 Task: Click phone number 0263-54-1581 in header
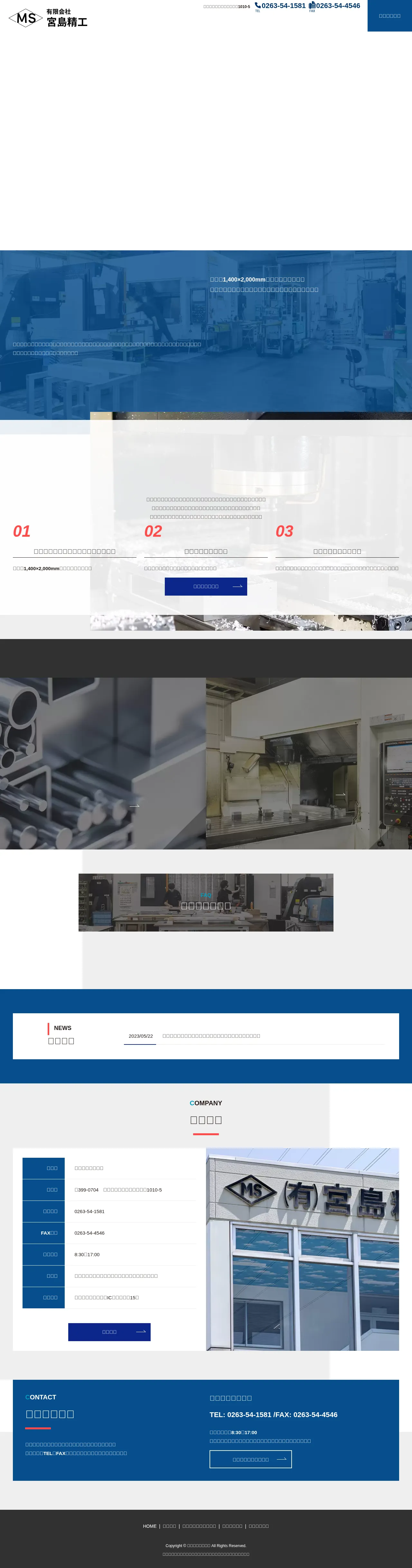click(x=283, y=6)
